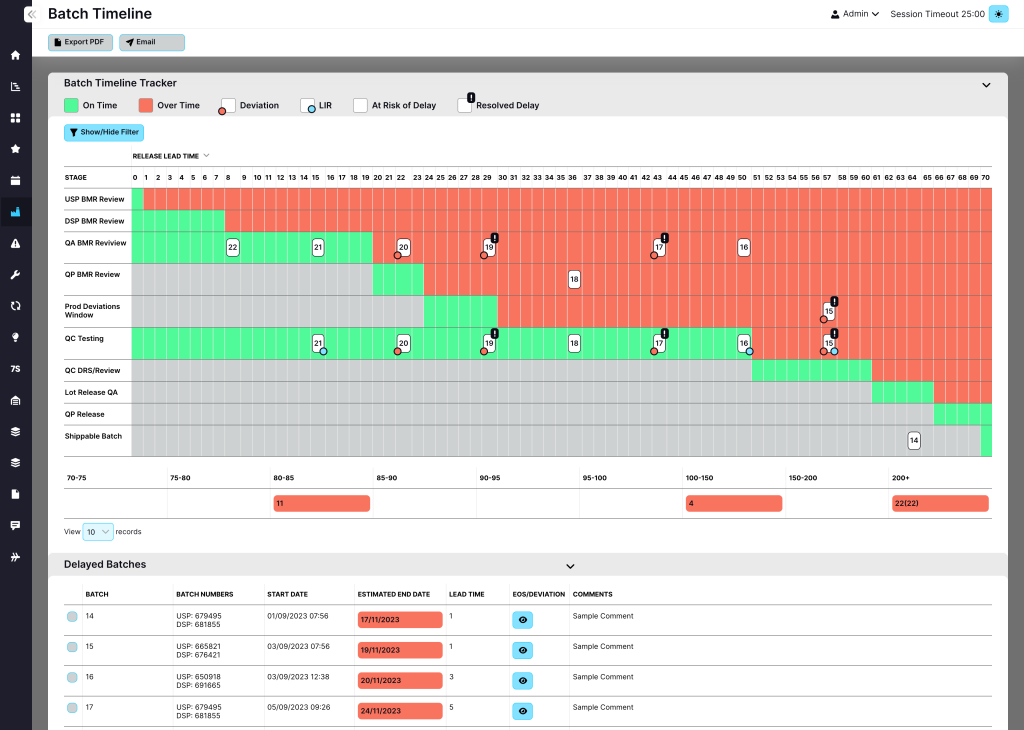The height and width of the screenshot is (730, 1024).
Task: Click the LIR legend marker
Action: tap(308, 106)
